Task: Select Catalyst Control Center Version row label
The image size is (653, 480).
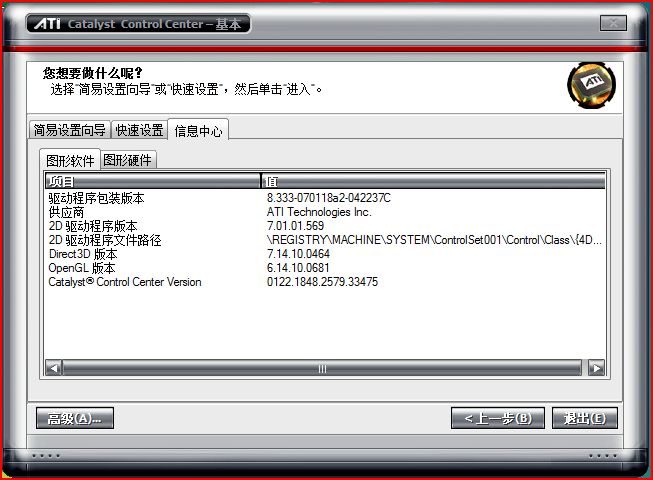Action: coord(125,282)
